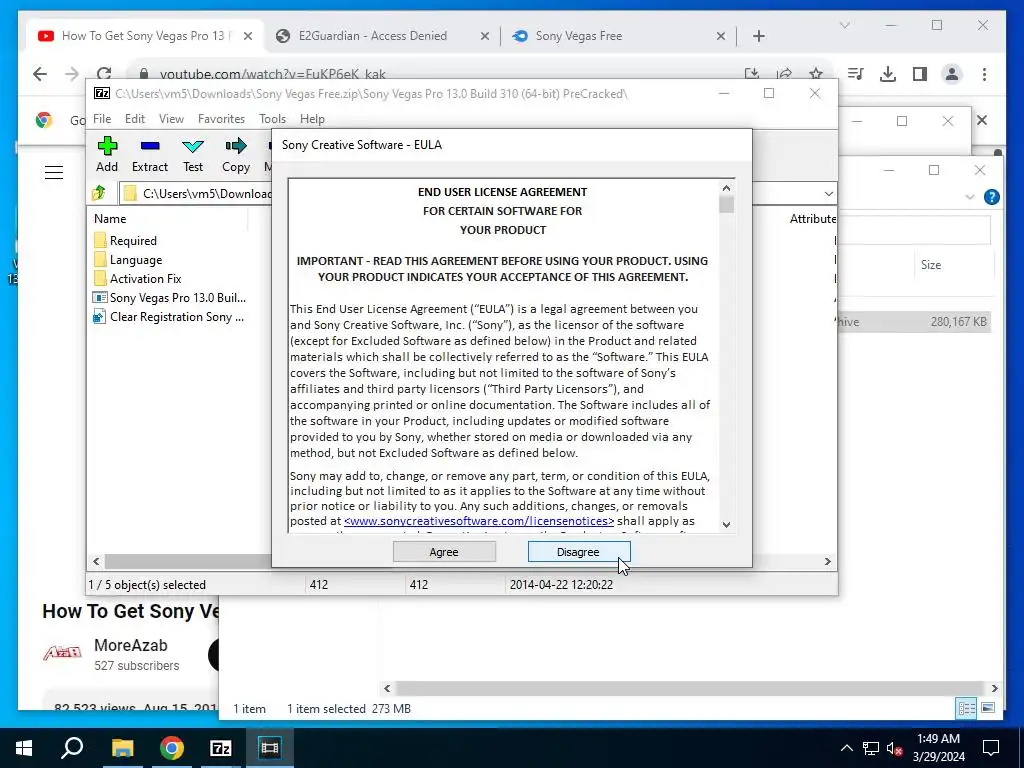Click muted volume tray icon
Viewport: 1024px width, 768px height.
[x=894, y=748]
